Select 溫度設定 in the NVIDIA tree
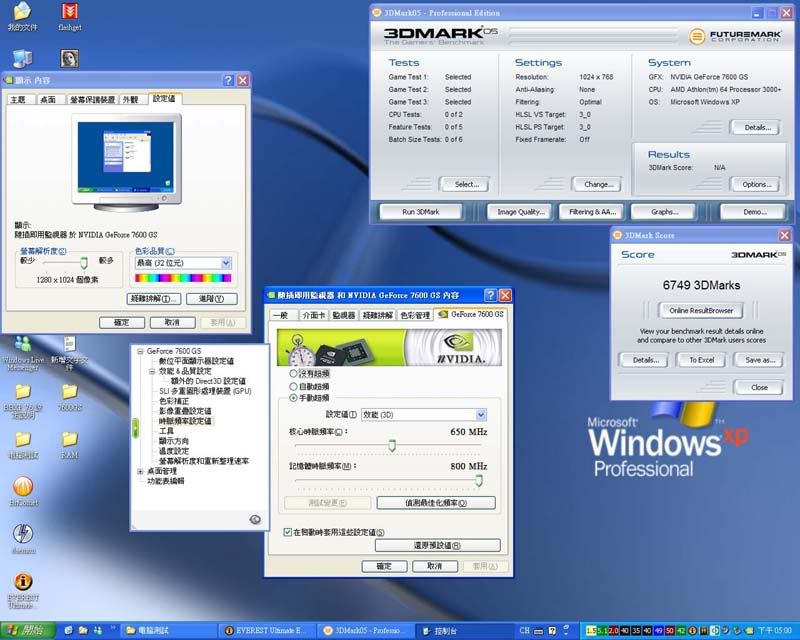Image resolution: width=800 pixels, height=640 pixels. click(173, 451)
